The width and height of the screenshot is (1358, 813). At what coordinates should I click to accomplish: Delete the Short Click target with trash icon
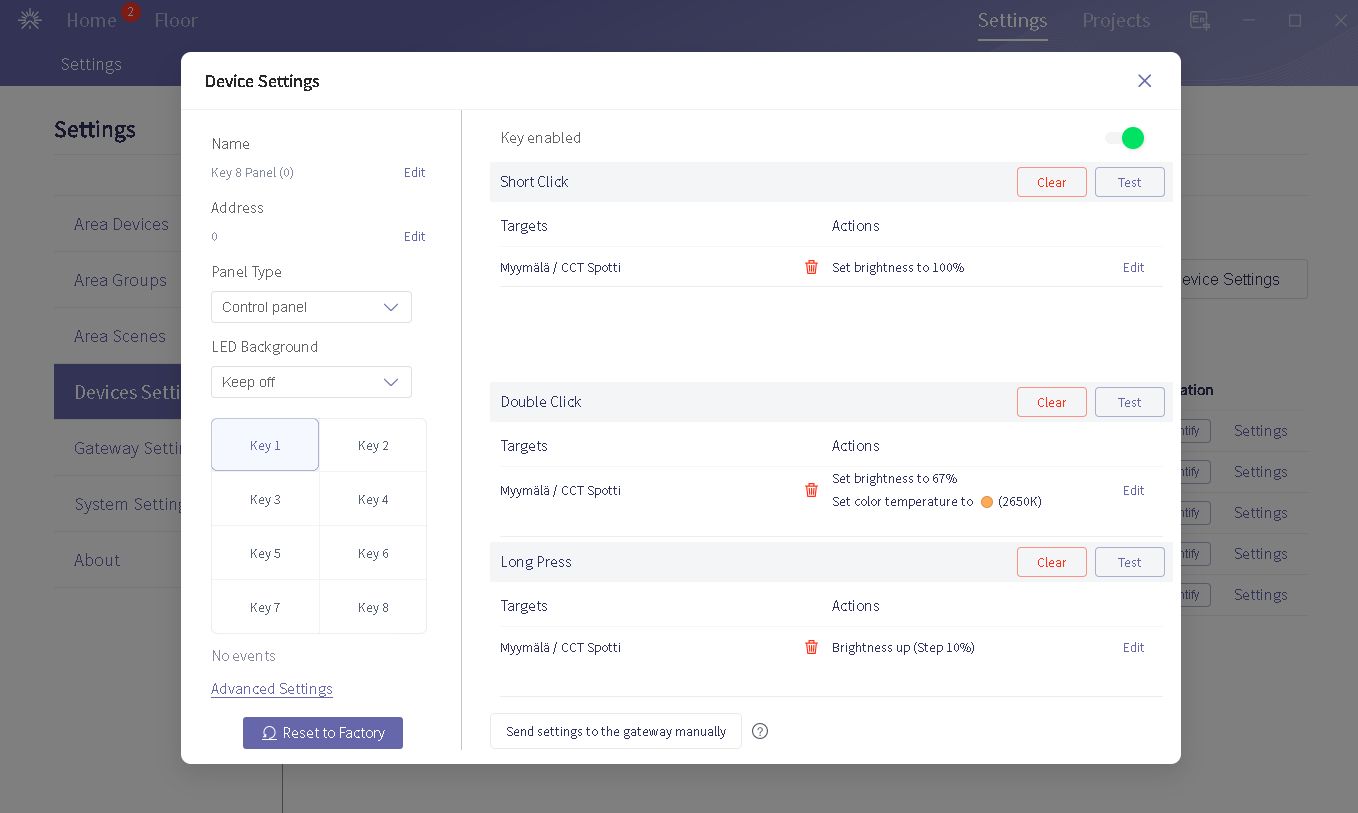[x=811, y=267]
